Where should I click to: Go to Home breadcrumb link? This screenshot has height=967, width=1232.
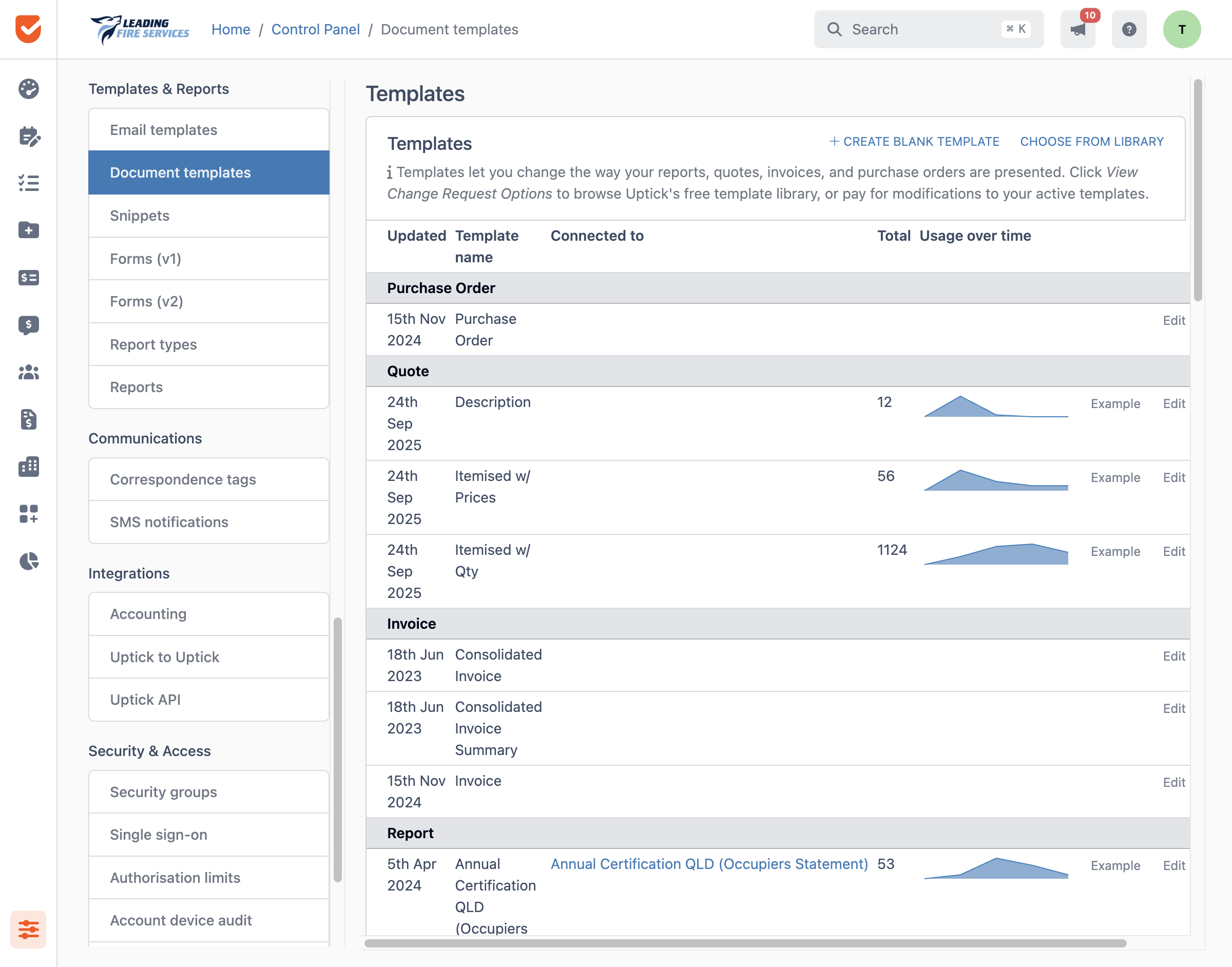(230, 29)
